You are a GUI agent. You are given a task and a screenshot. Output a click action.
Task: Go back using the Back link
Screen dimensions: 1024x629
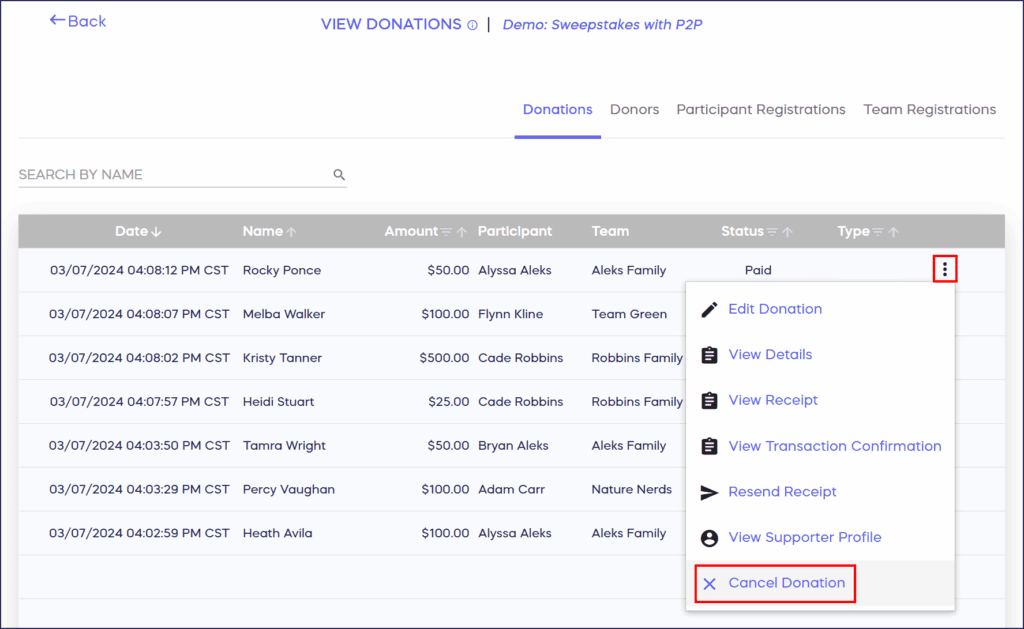click(78, 21)
